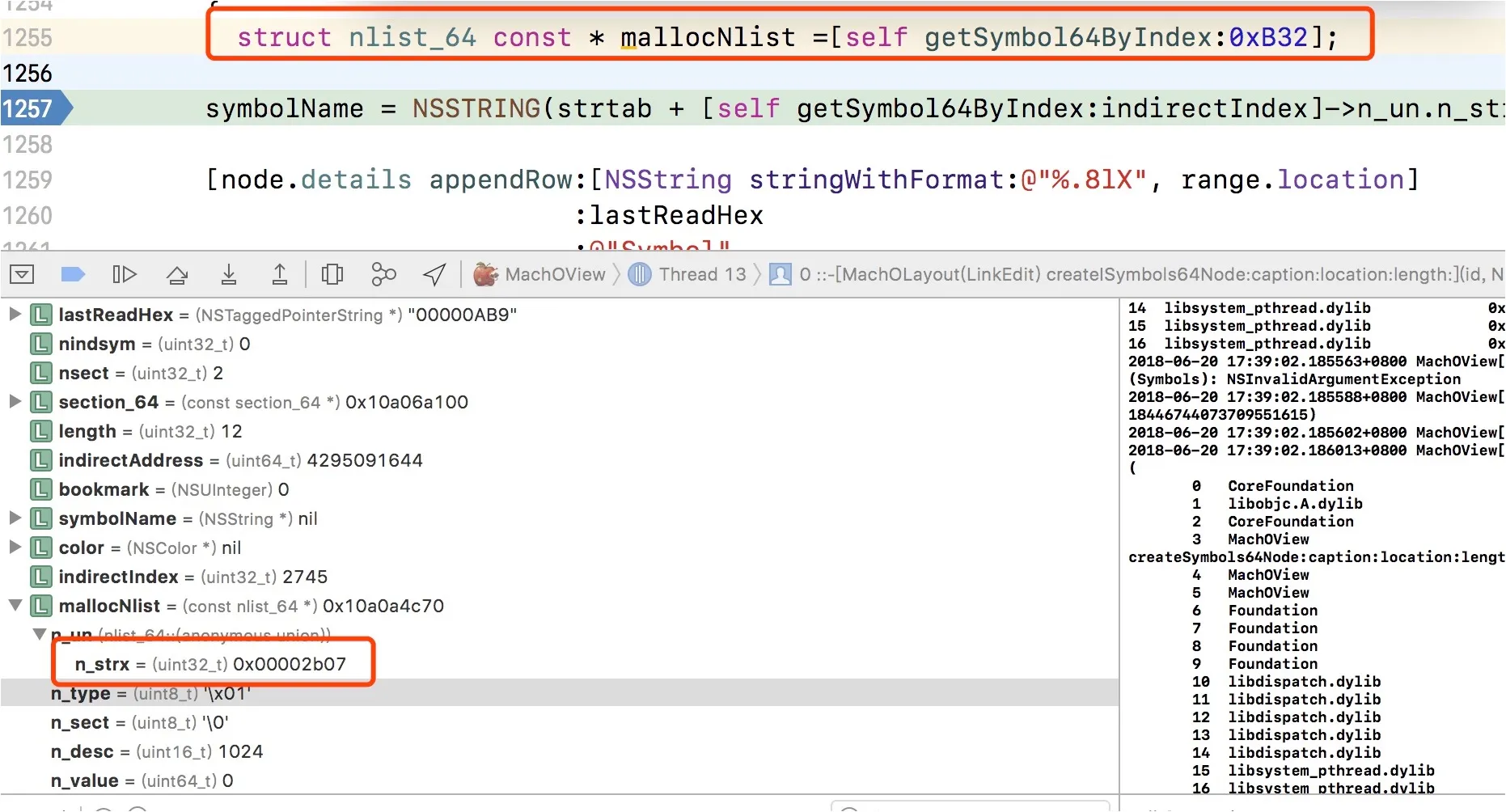Toggle the blue breakpoints activation icon

[x=73, y=274]
